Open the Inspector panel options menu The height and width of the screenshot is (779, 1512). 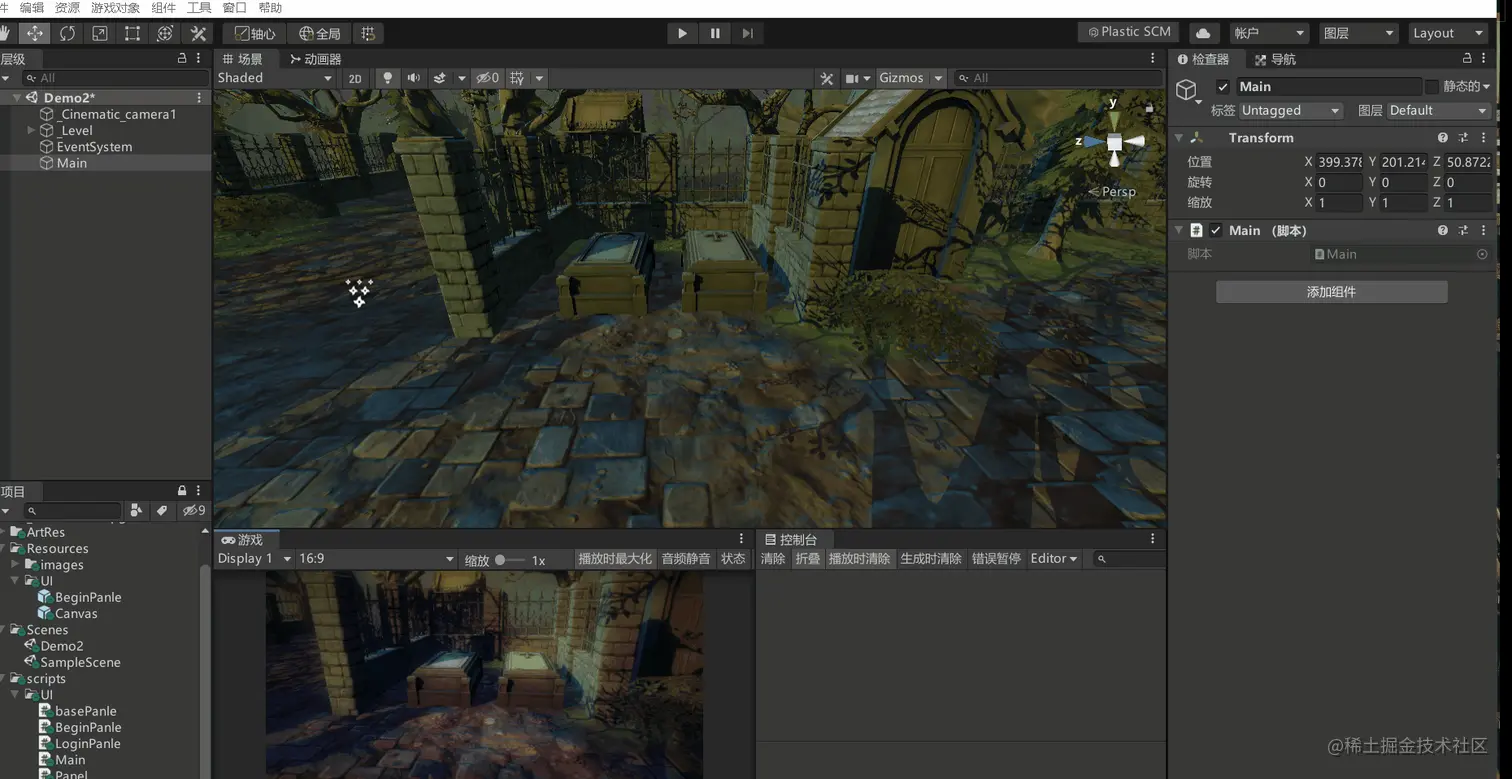(x=1484, y=58)
